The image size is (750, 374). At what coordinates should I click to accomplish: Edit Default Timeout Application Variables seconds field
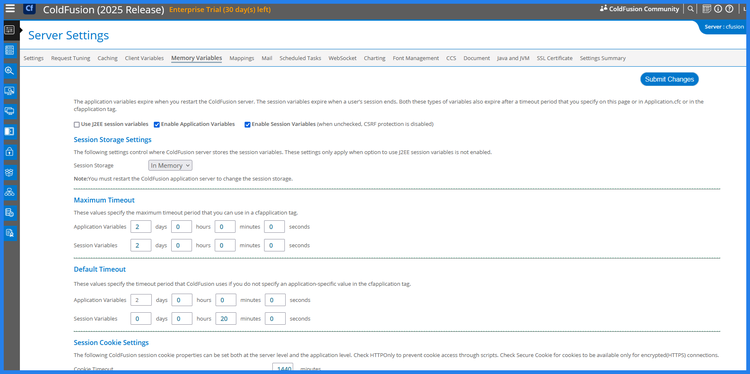(x=275, y=300)
